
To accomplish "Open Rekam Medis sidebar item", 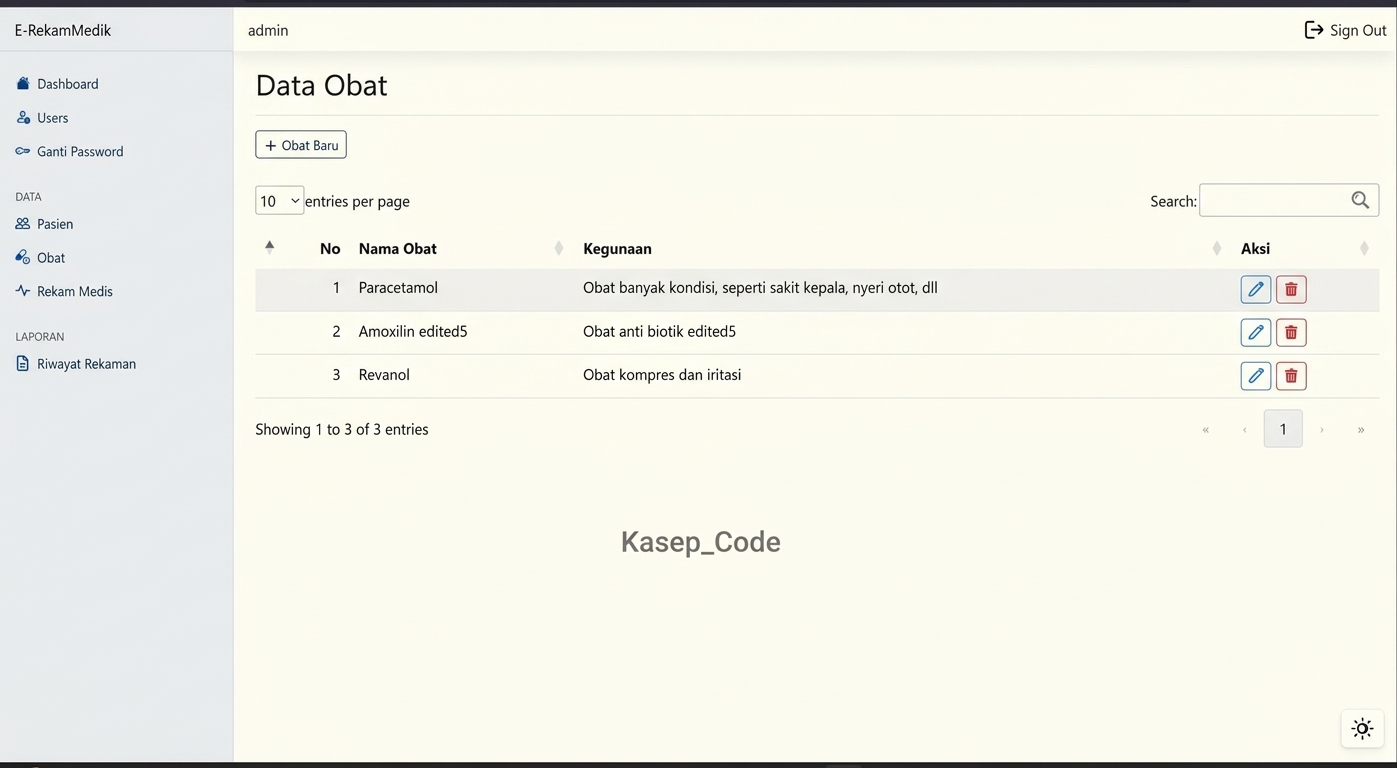I will pos(64,291).
